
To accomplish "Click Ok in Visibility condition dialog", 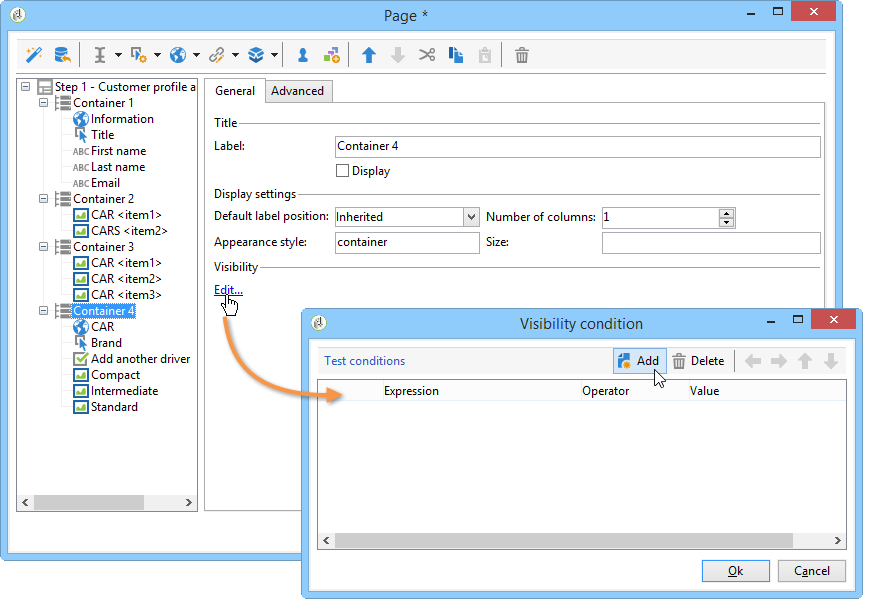I will coord(735,571).
